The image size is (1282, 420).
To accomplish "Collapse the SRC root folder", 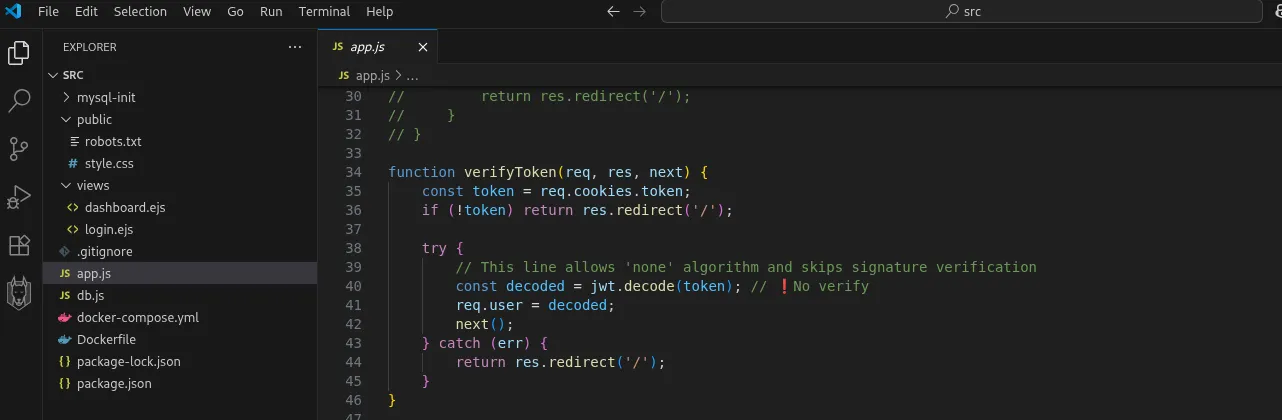I will tap(53, 75).
